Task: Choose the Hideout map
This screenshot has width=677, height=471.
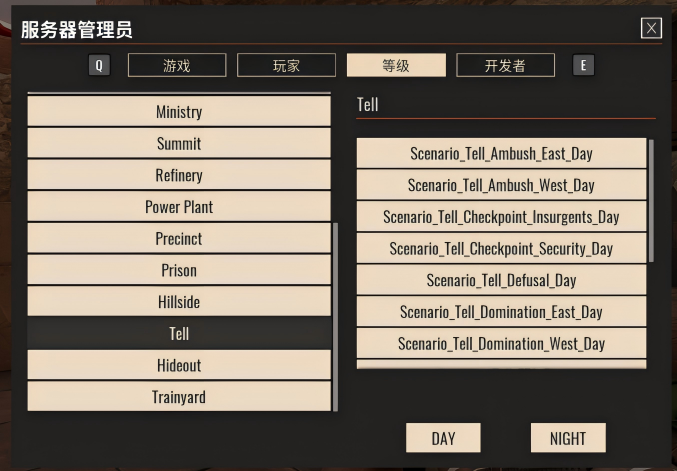Action: (179, 365)
